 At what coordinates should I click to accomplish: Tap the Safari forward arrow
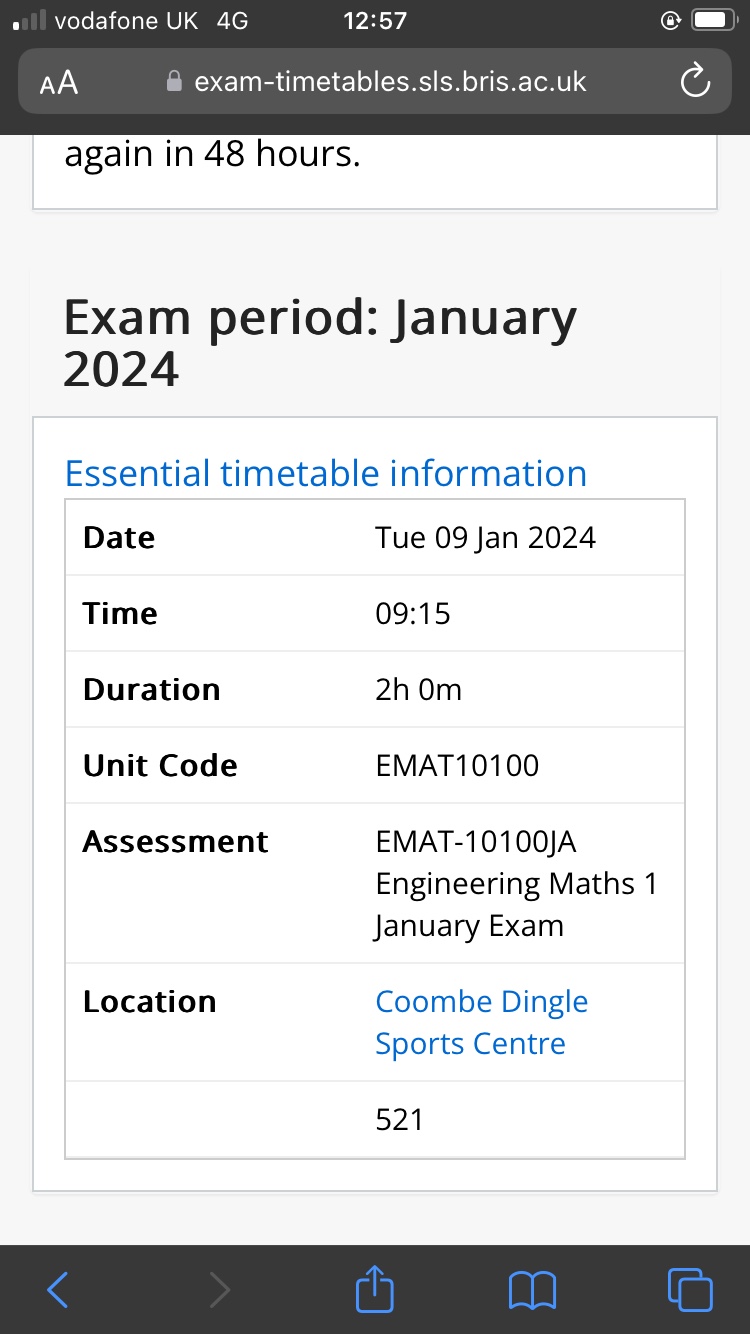(x=218, y=1290)
